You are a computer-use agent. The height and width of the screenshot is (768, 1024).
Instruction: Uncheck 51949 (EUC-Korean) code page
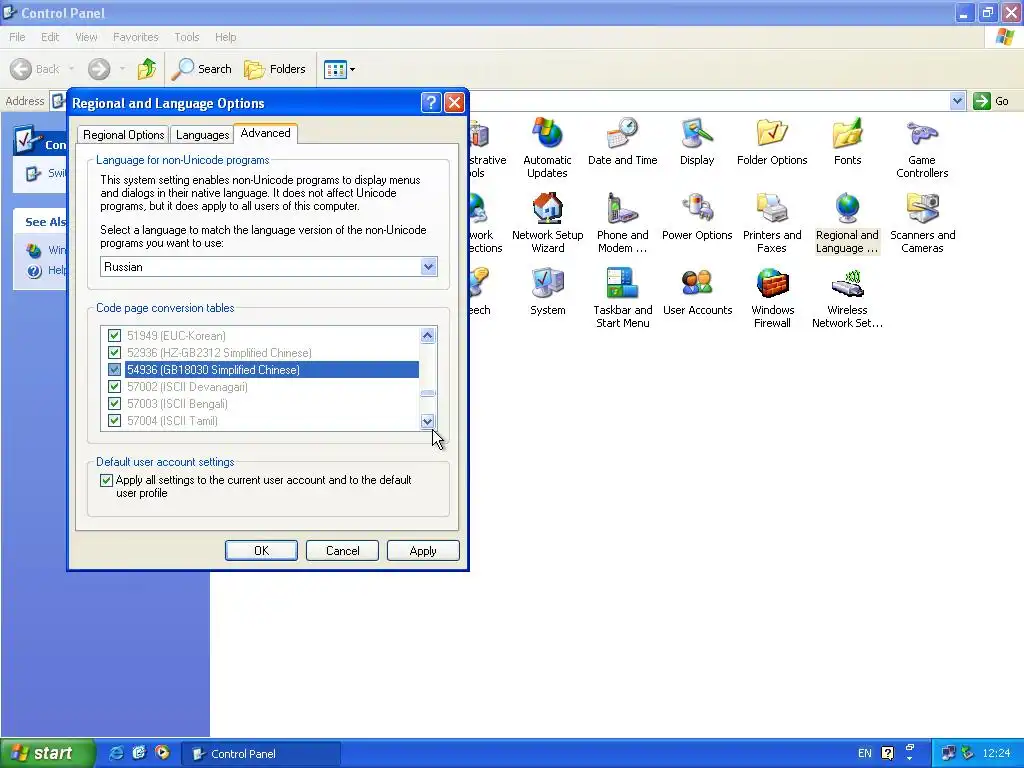[x=114, y=336]
